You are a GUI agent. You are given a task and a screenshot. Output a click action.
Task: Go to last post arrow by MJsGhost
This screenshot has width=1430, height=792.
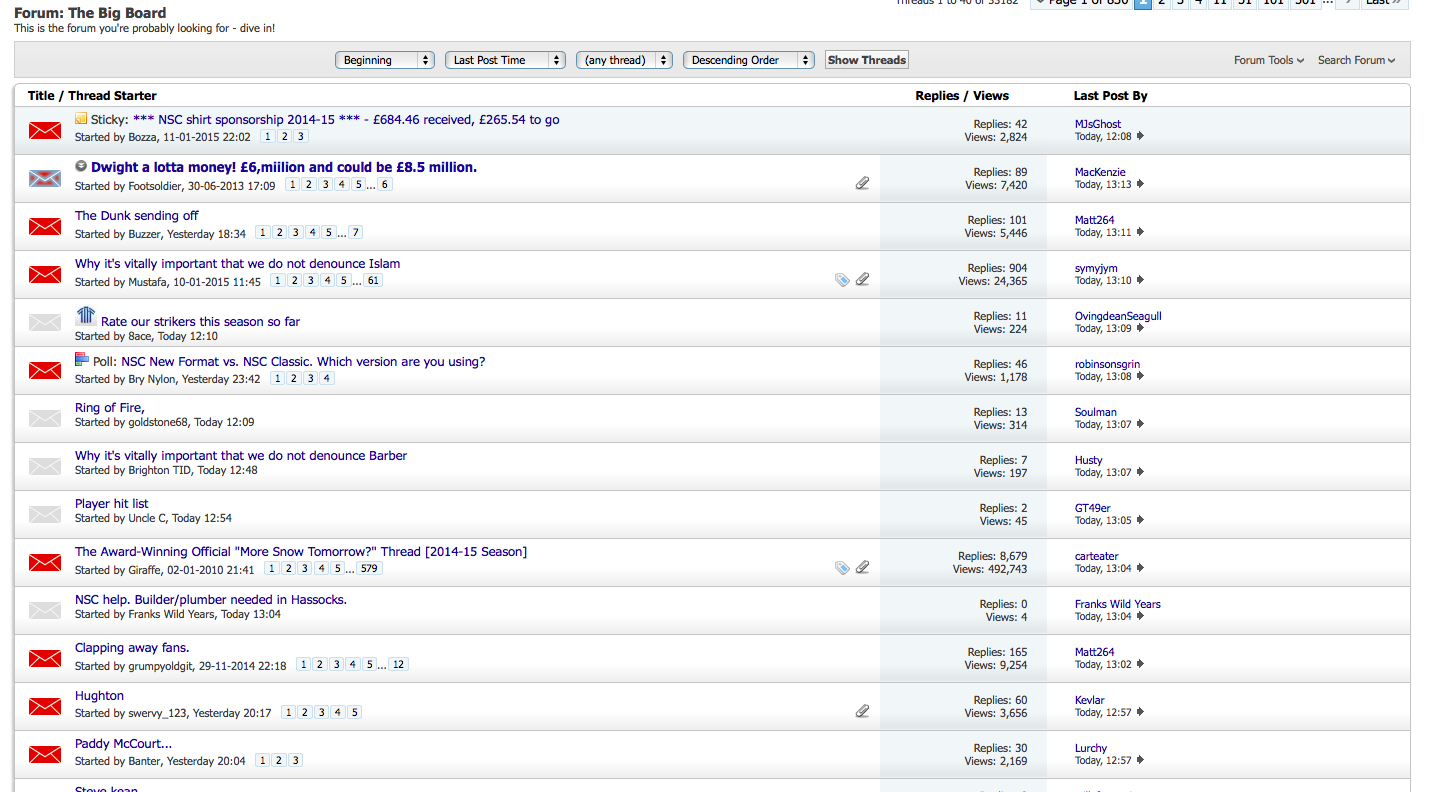point(1140,136)
